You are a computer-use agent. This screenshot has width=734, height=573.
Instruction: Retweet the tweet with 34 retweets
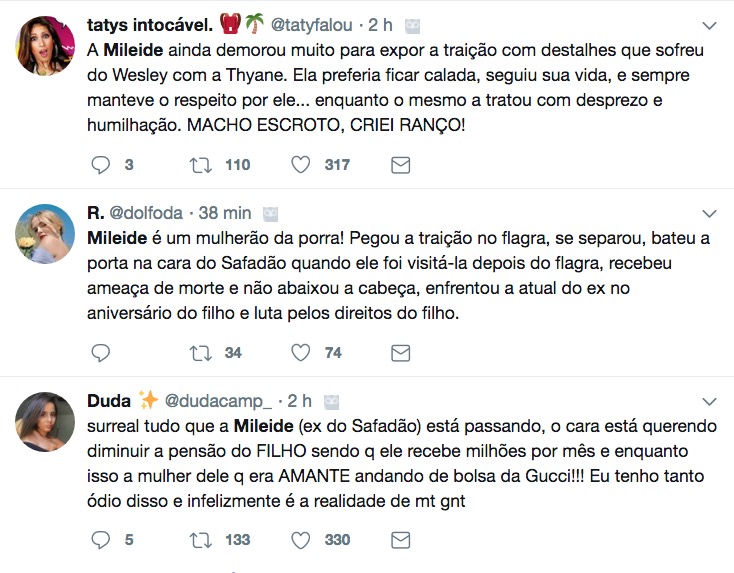200,352
